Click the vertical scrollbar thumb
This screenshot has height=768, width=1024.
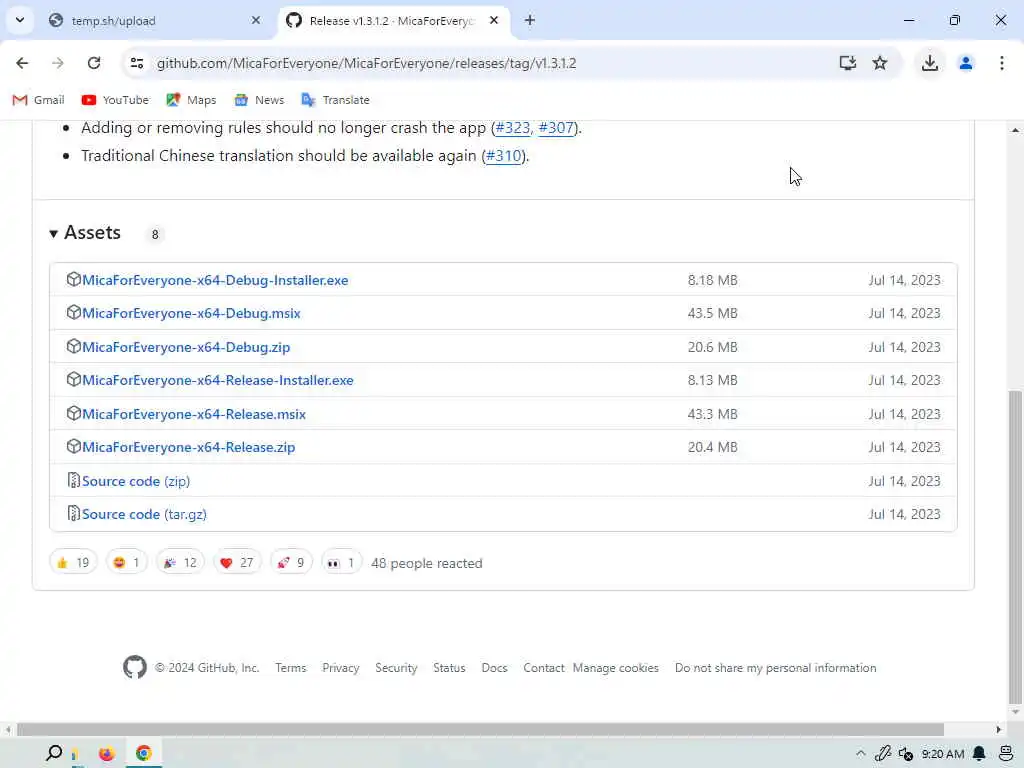pos(1015,545)
